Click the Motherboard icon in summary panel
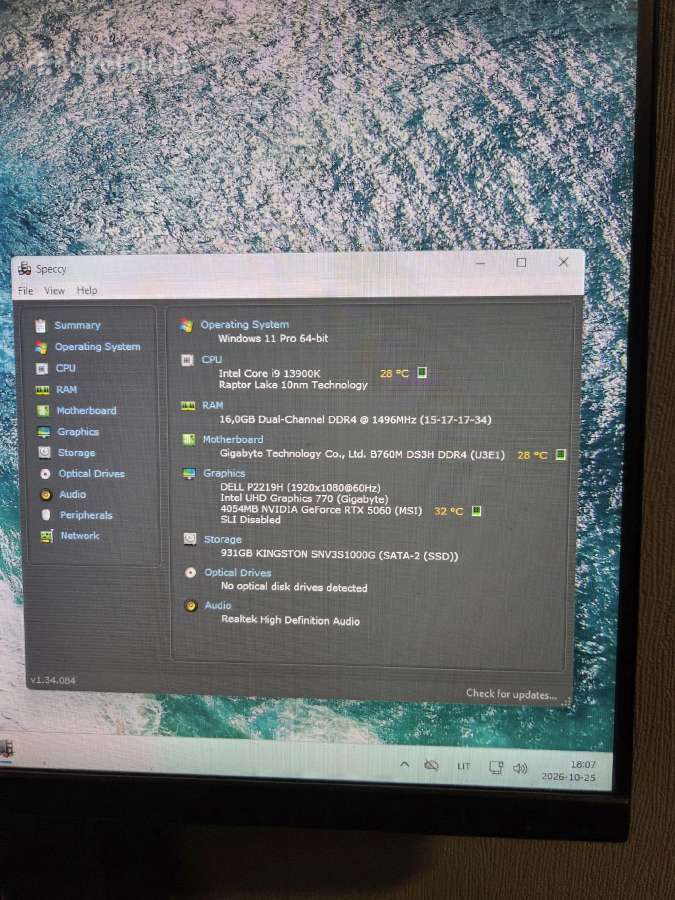 (x=188, y=440)
